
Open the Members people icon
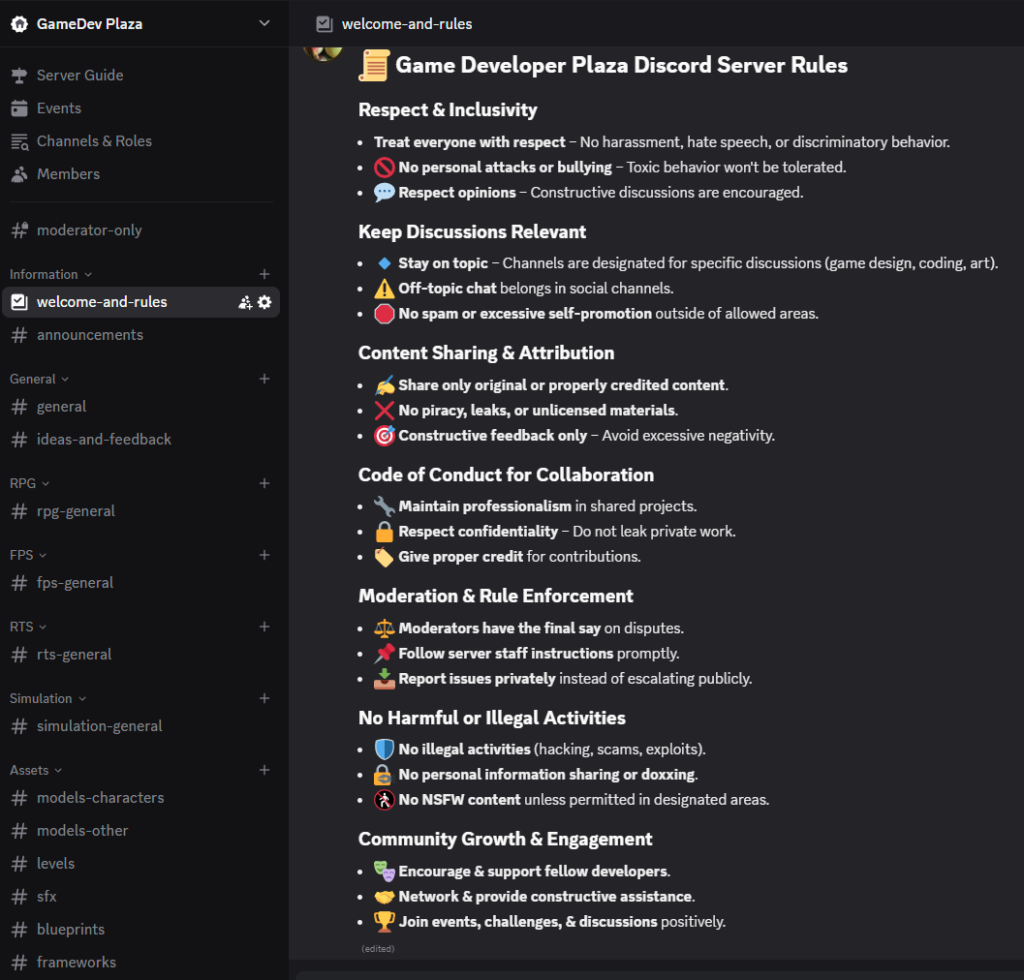click(20, 174)
